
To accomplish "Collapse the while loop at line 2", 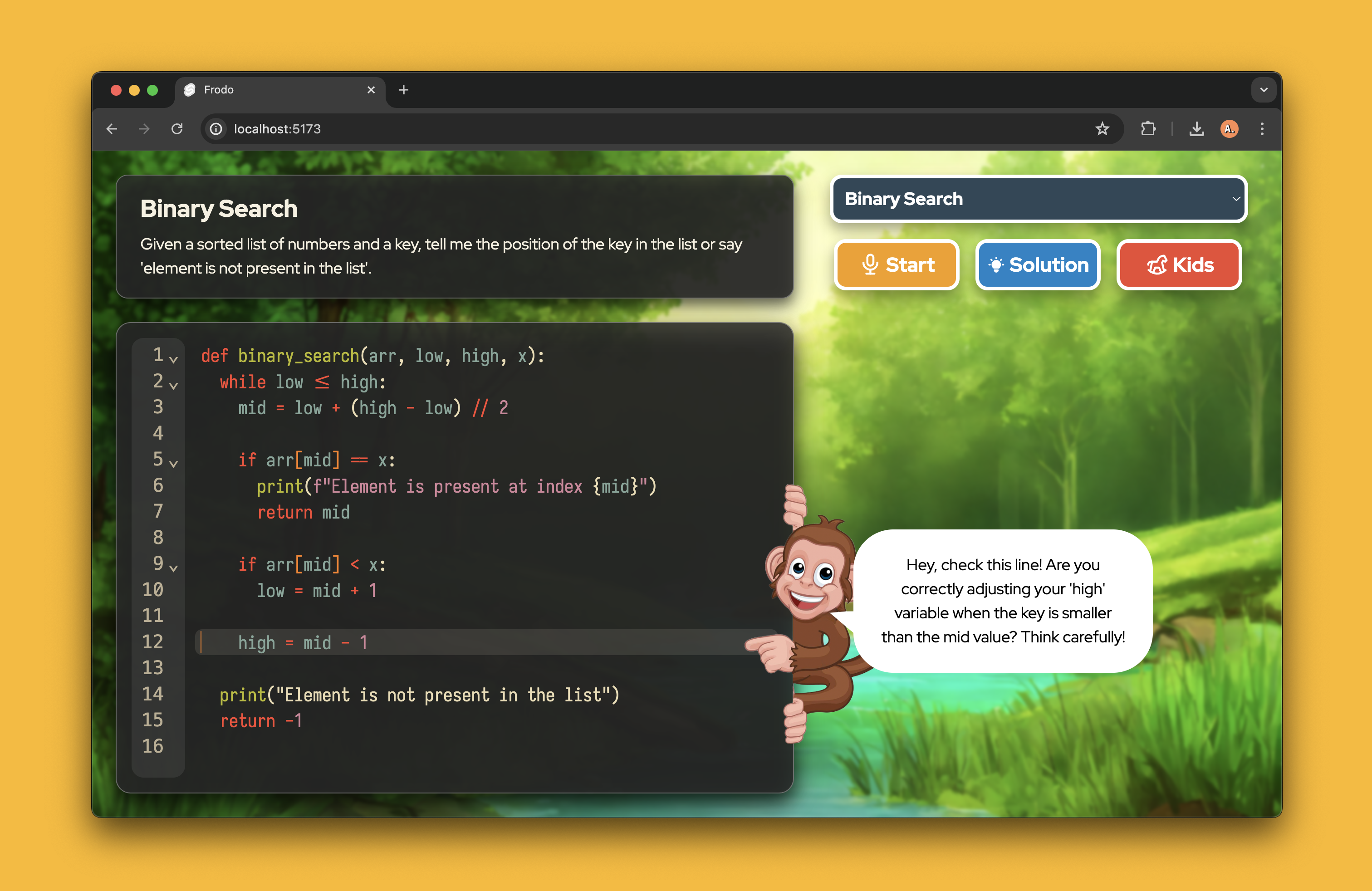I will (173, 385).
